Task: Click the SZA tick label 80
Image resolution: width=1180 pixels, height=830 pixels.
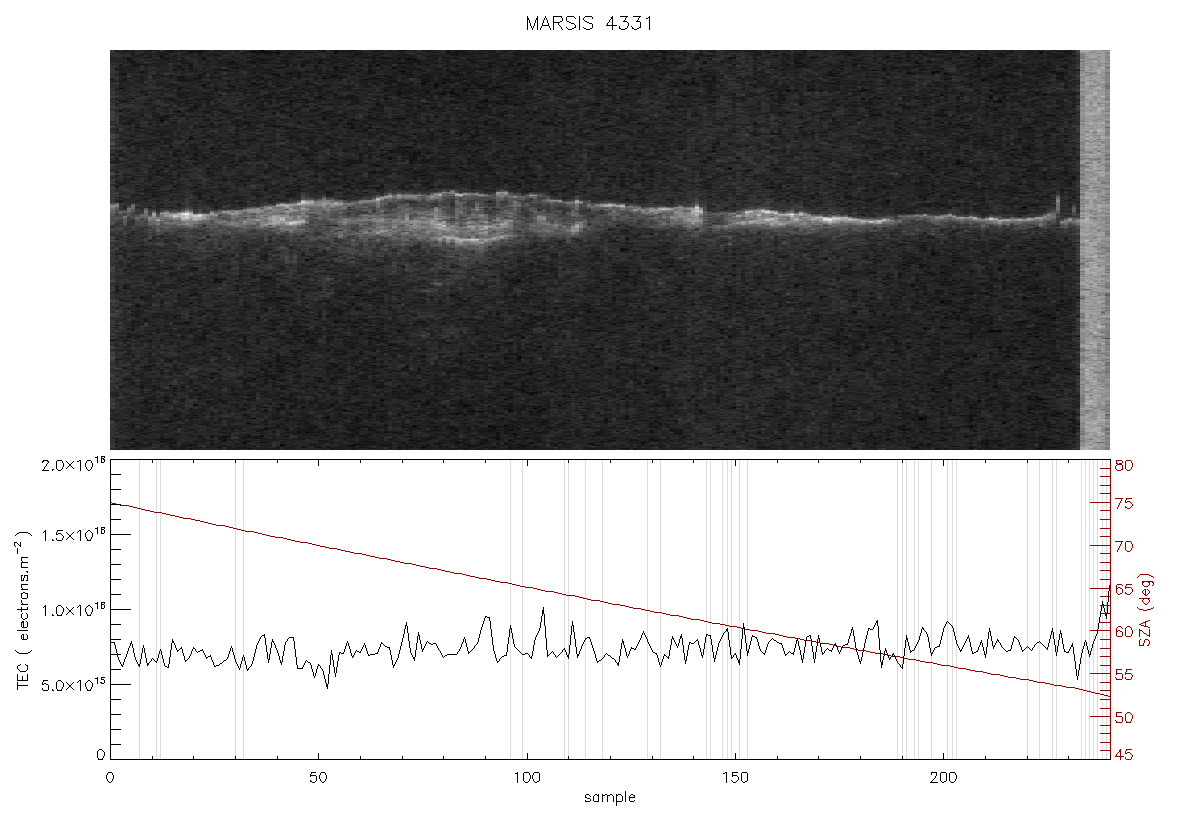Action: click(1124, 466)
